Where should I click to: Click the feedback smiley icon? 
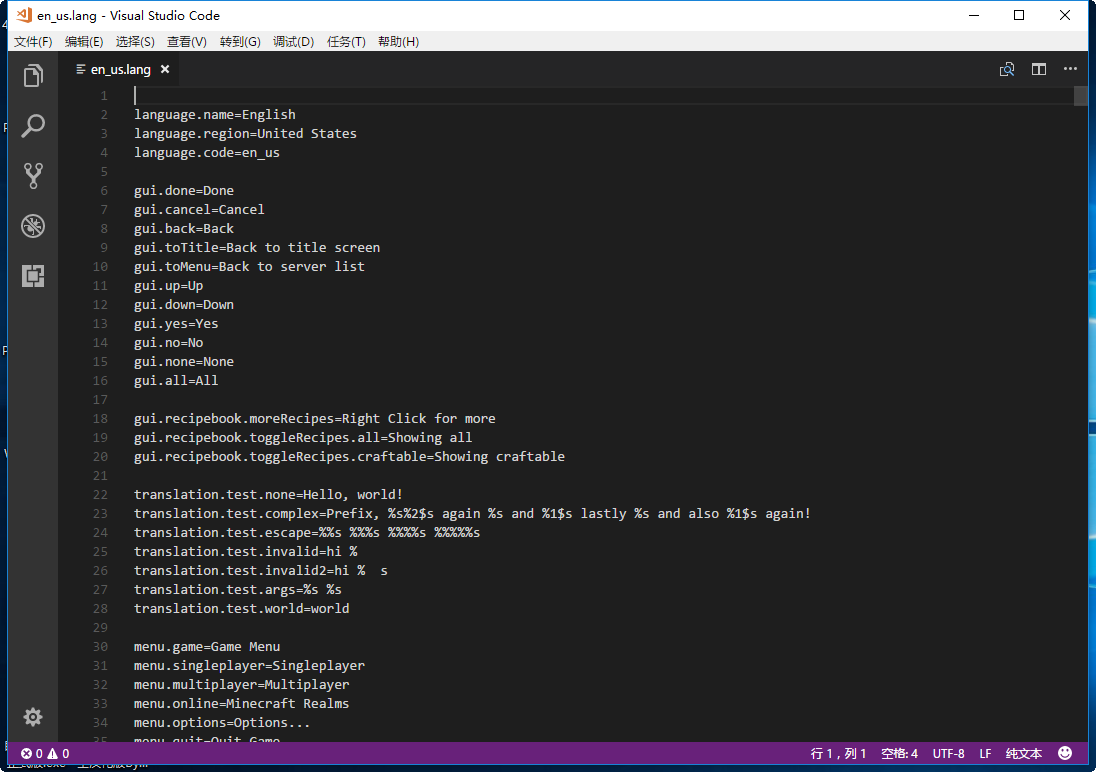click(1065, 752)
